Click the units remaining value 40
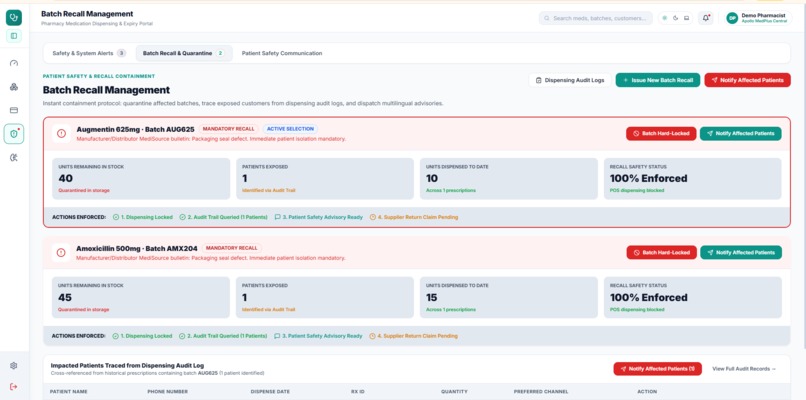Screen dimensions: 806x400 point(66,178)
